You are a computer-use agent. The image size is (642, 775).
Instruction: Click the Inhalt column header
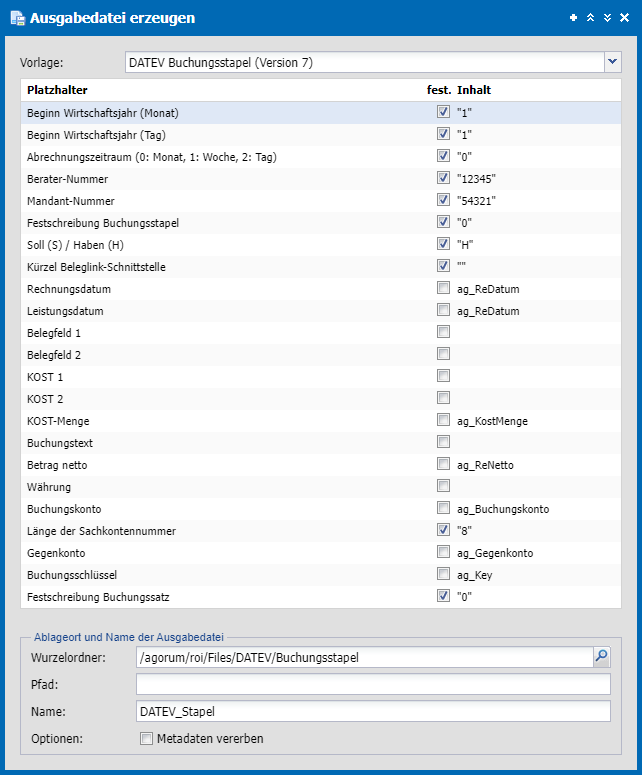(x=474, y=90)
